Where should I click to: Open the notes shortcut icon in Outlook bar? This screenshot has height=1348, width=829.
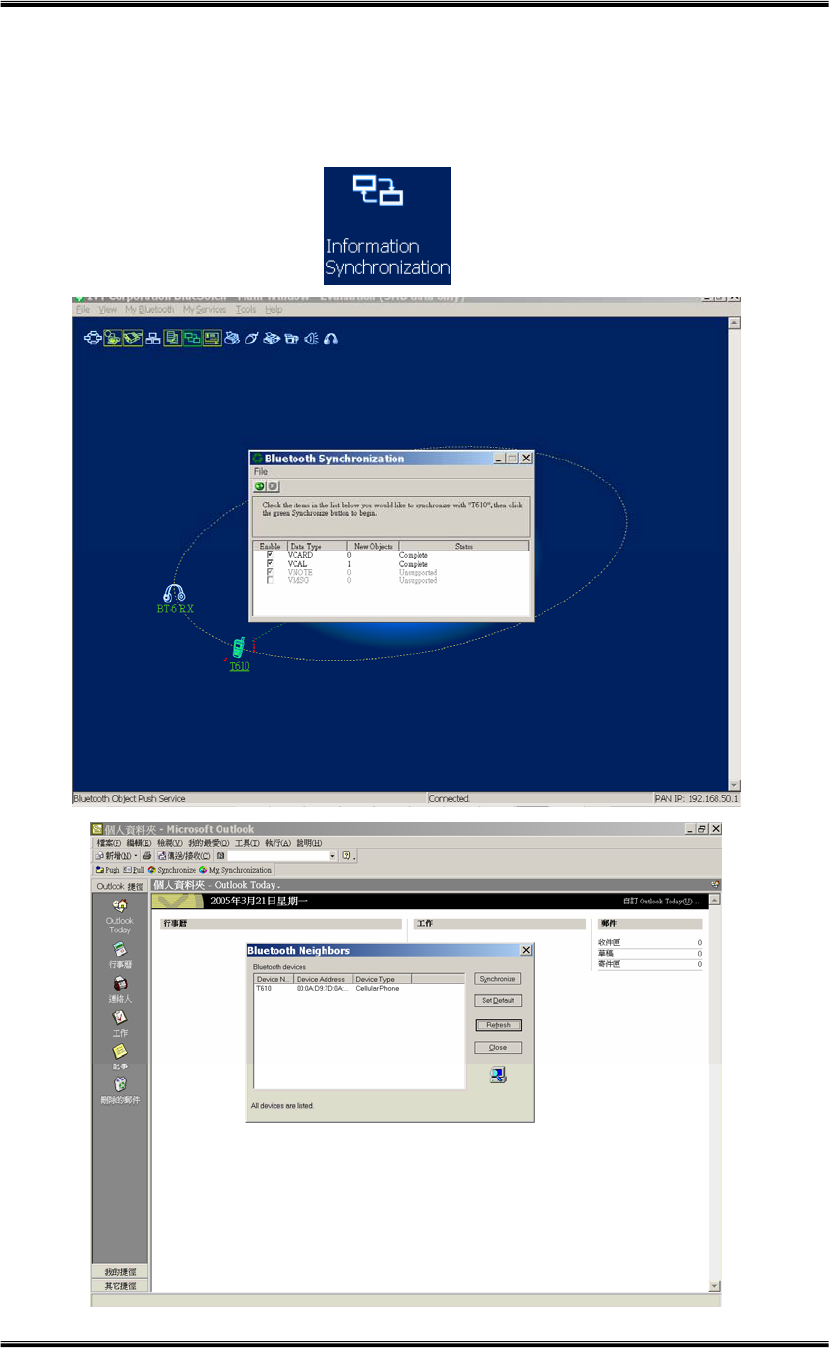(x=119, y=1051)
